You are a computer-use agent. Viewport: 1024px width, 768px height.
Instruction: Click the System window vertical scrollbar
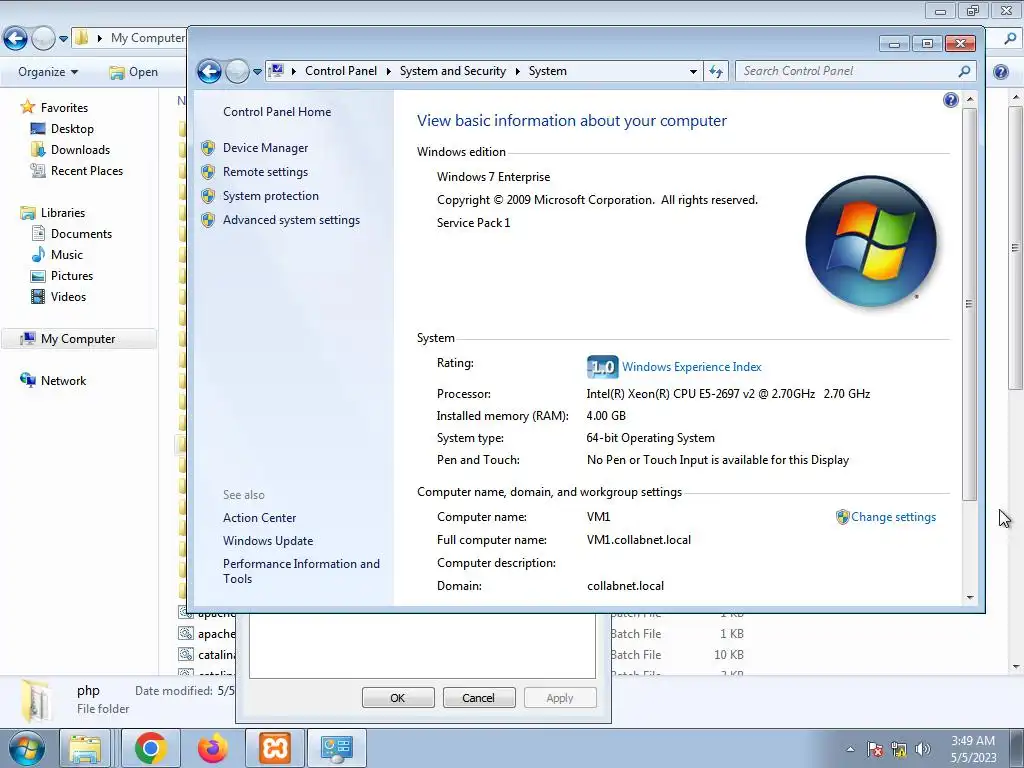tap(970, 304)
